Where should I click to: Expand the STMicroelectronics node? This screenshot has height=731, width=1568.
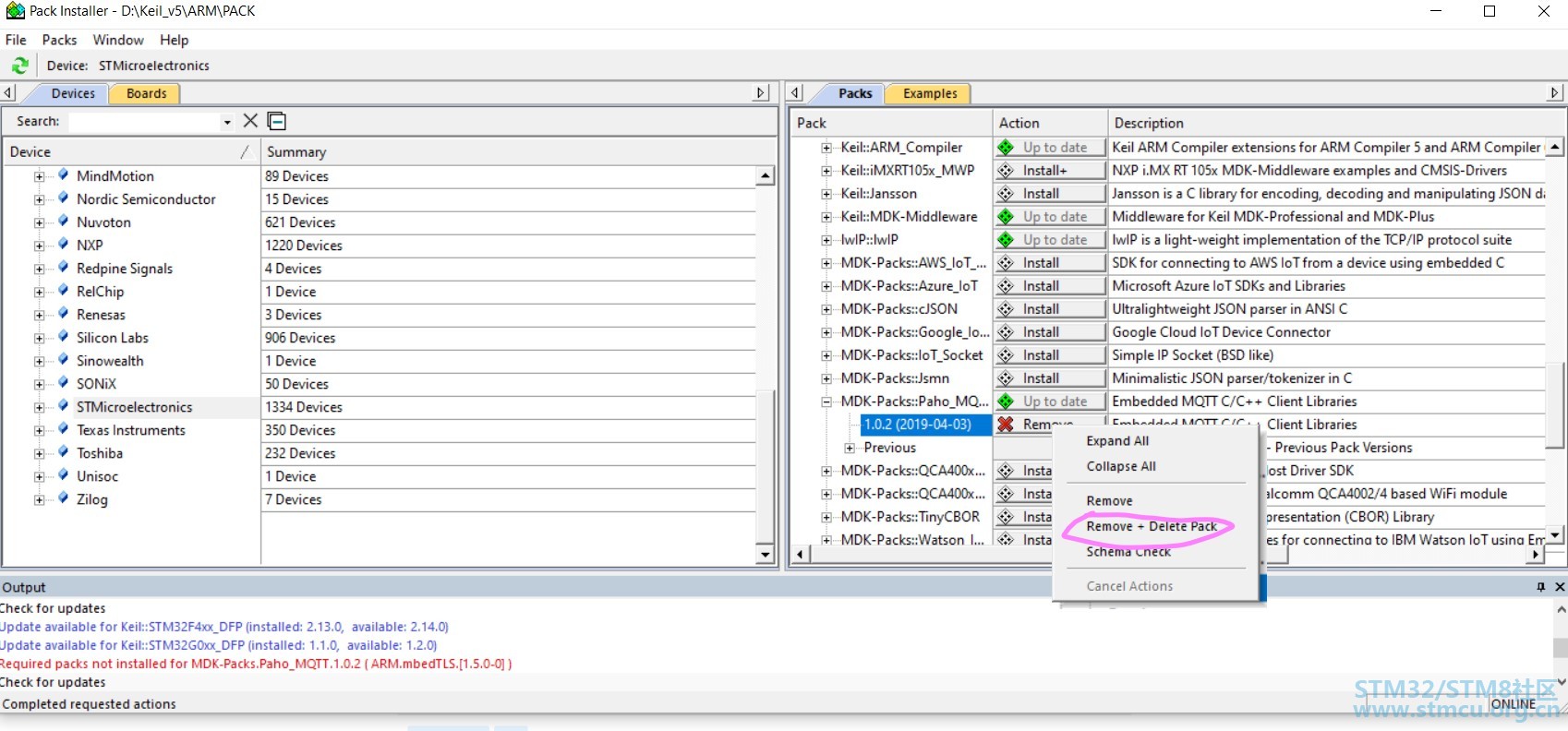[40, 407]
